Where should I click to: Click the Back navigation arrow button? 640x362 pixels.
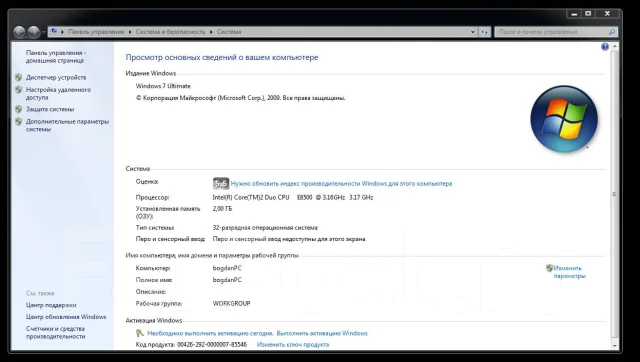(19, 31)
